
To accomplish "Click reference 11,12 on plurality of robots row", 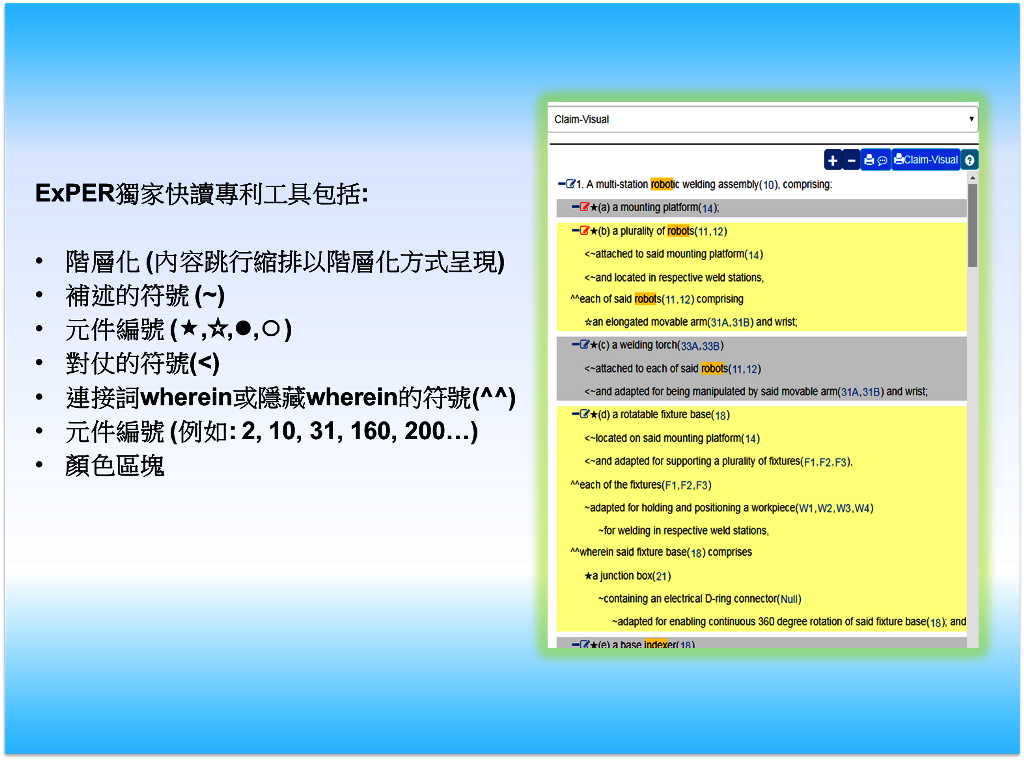I will [x=711, y=231].
